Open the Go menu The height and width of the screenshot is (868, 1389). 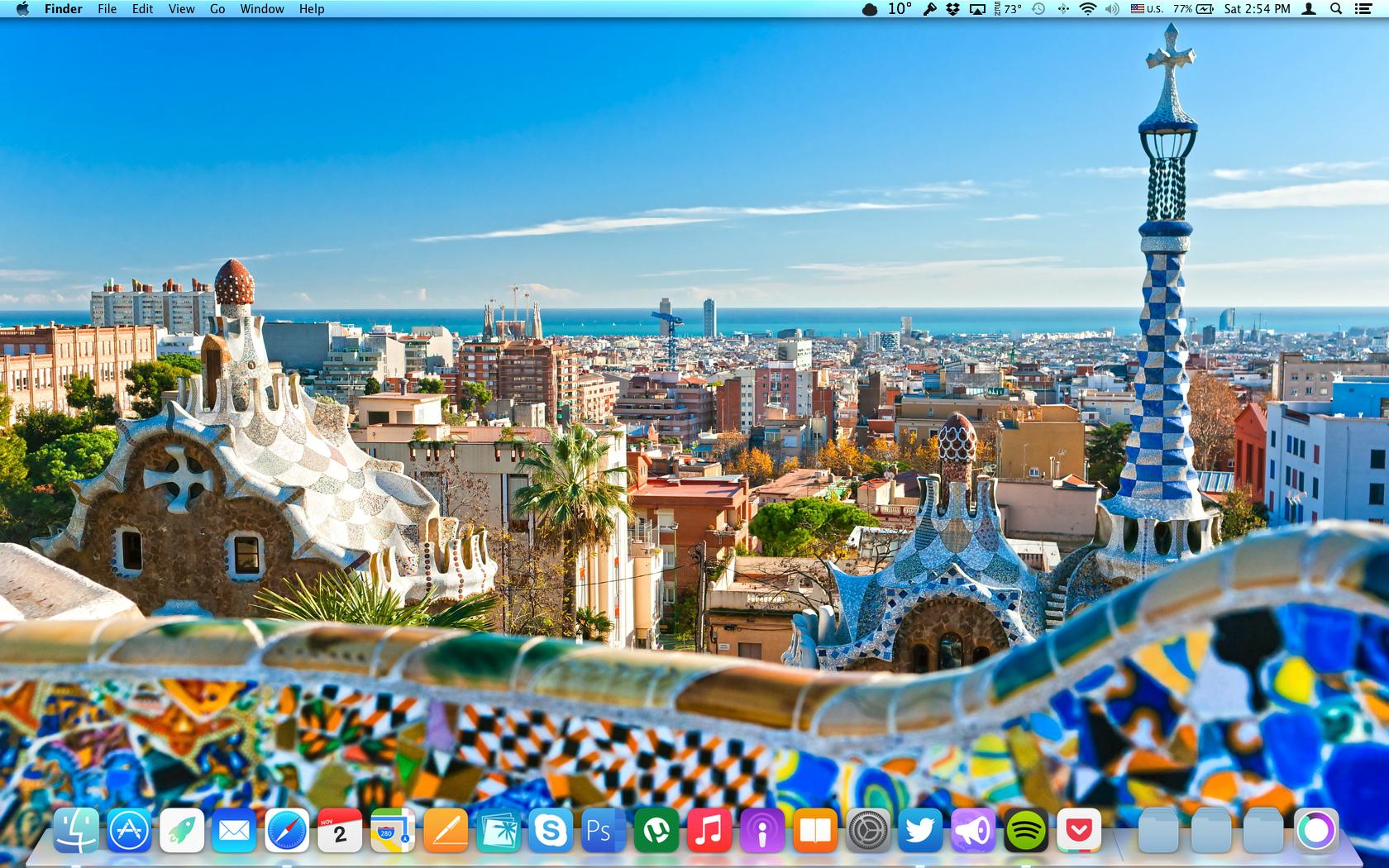[x=217, y=9]
